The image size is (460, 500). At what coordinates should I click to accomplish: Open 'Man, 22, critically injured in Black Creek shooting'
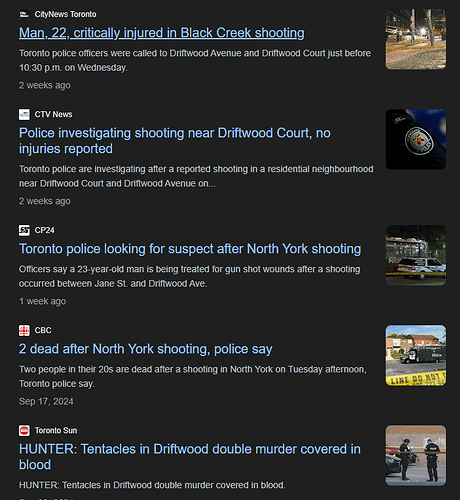click(162, 33)
